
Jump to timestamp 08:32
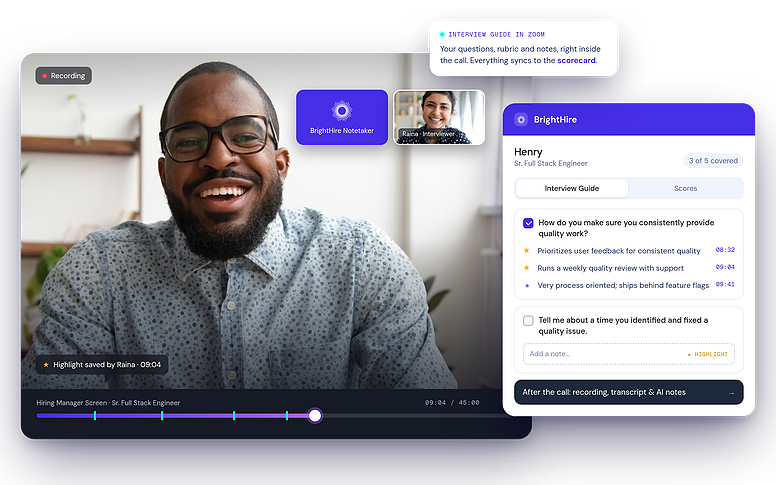pos(725,250)
